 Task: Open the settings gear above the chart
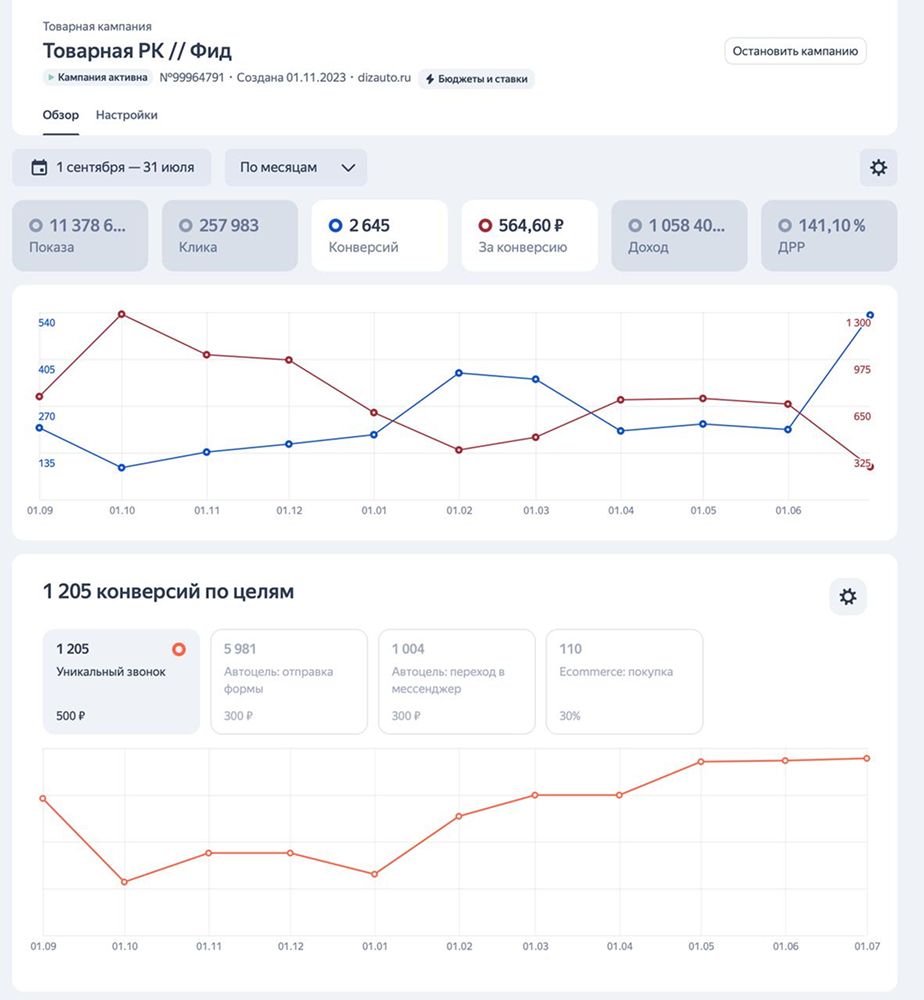pos(878,168)
